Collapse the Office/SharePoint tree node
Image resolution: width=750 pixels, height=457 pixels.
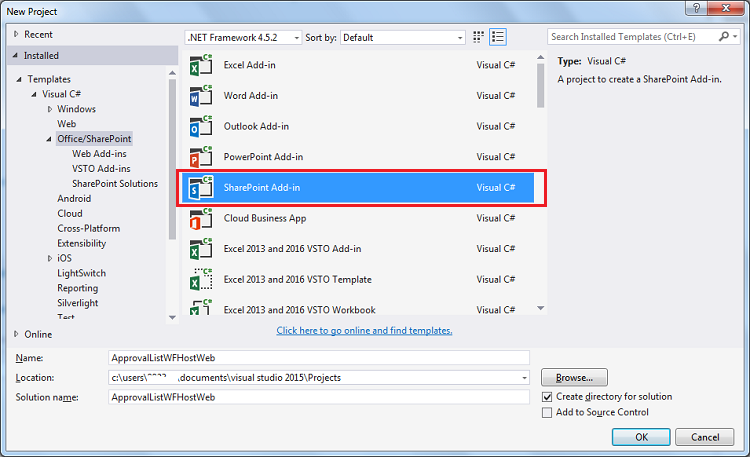[49, 139]
